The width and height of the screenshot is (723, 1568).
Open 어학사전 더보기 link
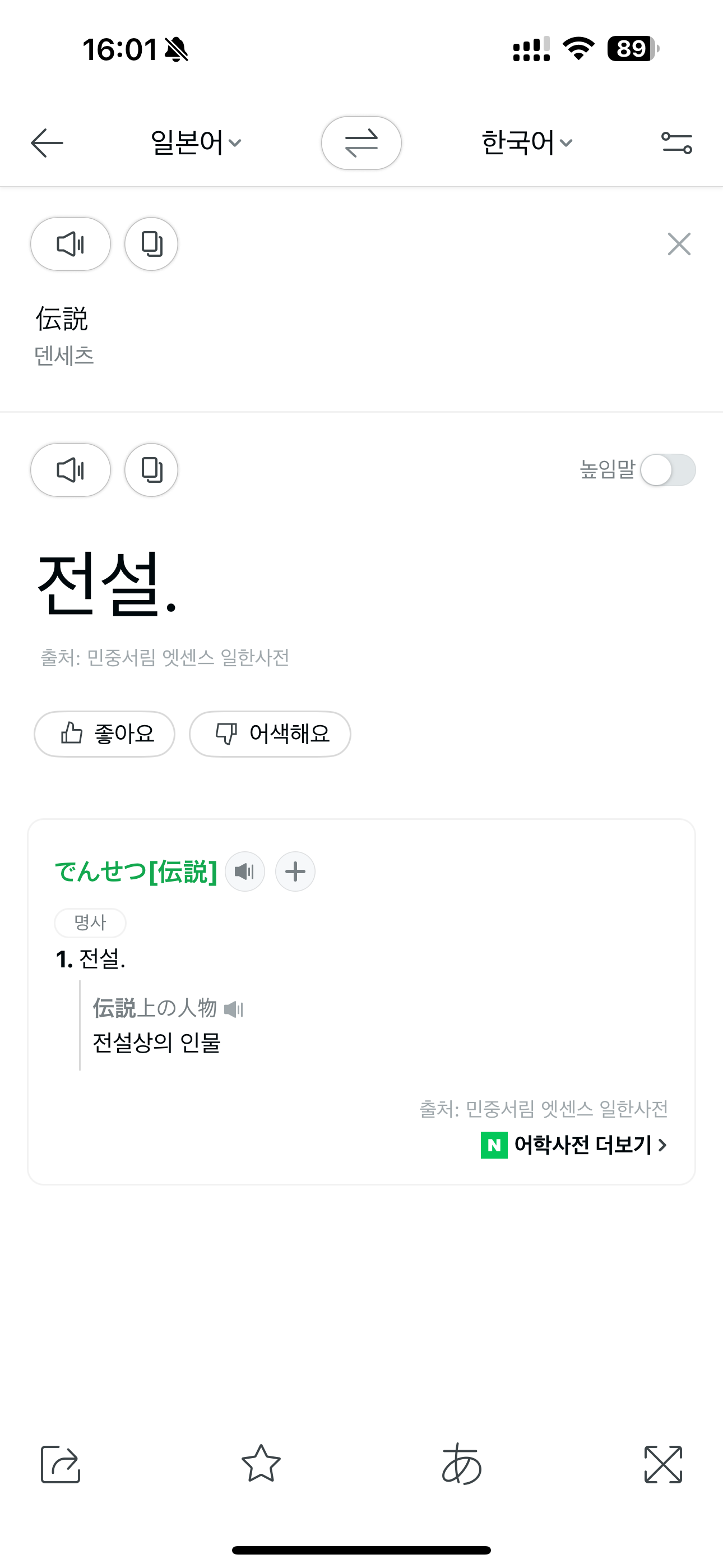click(x=574, y=1145)
